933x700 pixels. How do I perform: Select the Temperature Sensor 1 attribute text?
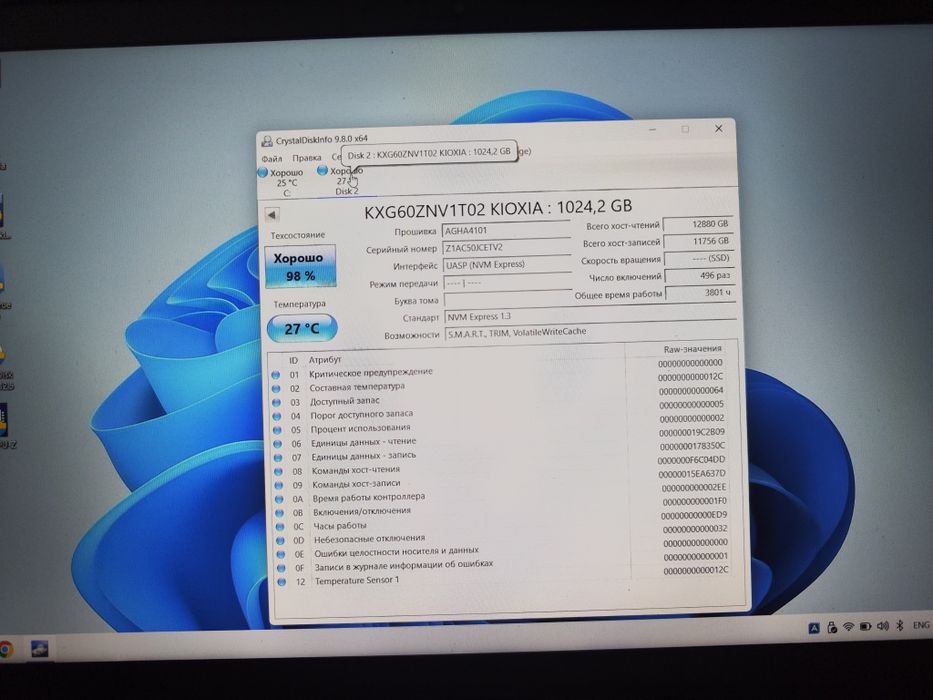[357, 580]
